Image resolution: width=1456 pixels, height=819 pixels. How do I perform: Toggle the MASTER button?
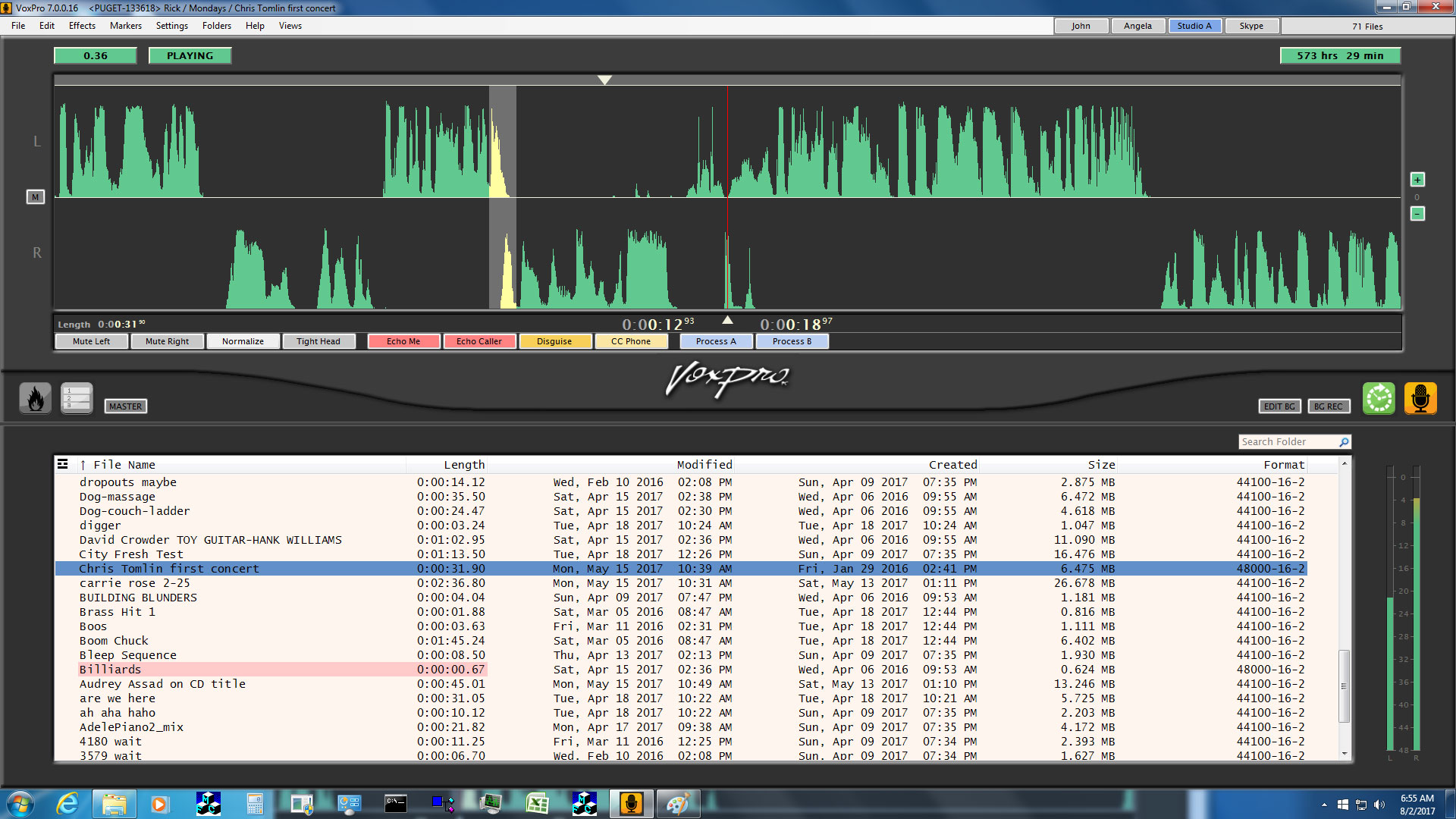coord(125,406)
